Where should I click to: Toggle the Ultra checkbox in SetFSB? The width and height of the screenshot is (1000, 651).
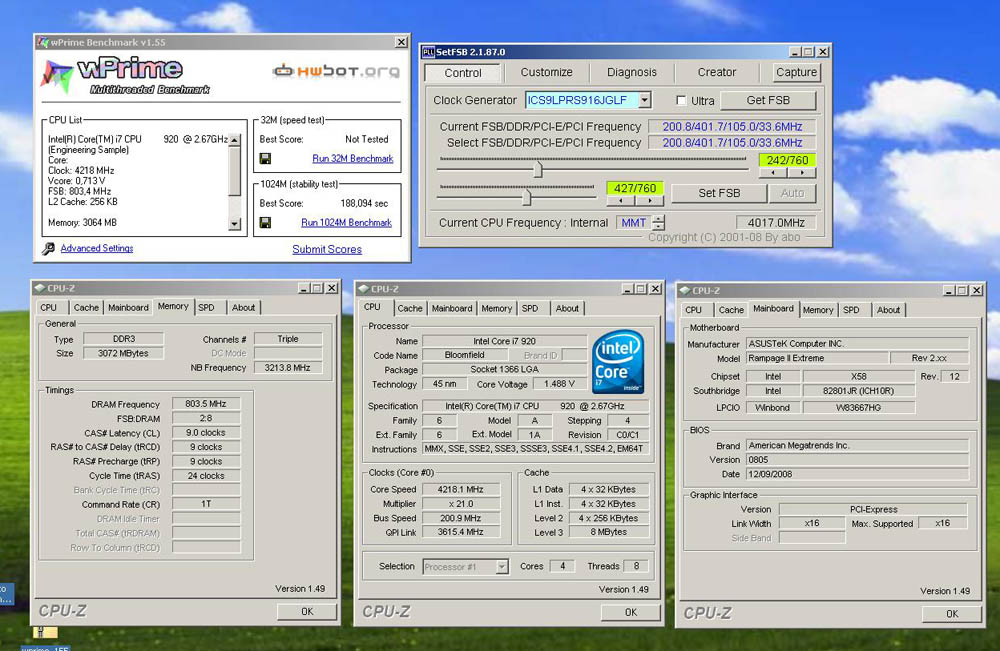pyautogui.click(x=681, y=101)
